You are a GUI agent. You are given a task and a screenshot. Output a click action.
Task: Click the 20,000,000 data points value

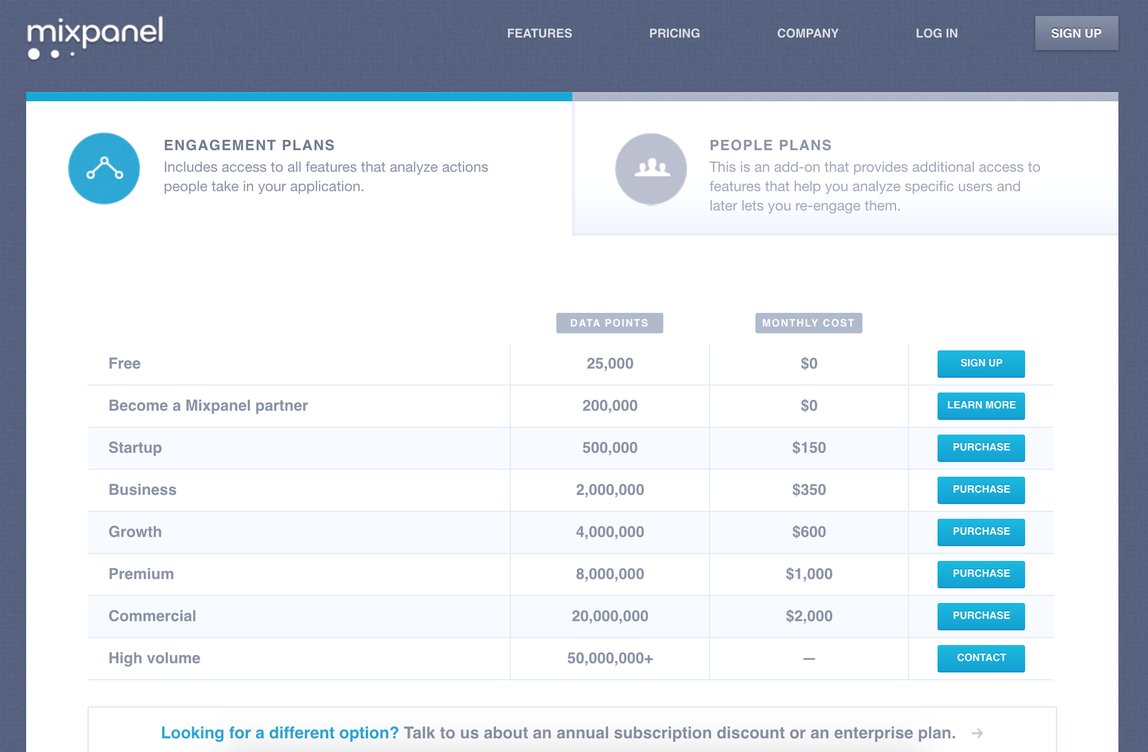coord(610,617)
